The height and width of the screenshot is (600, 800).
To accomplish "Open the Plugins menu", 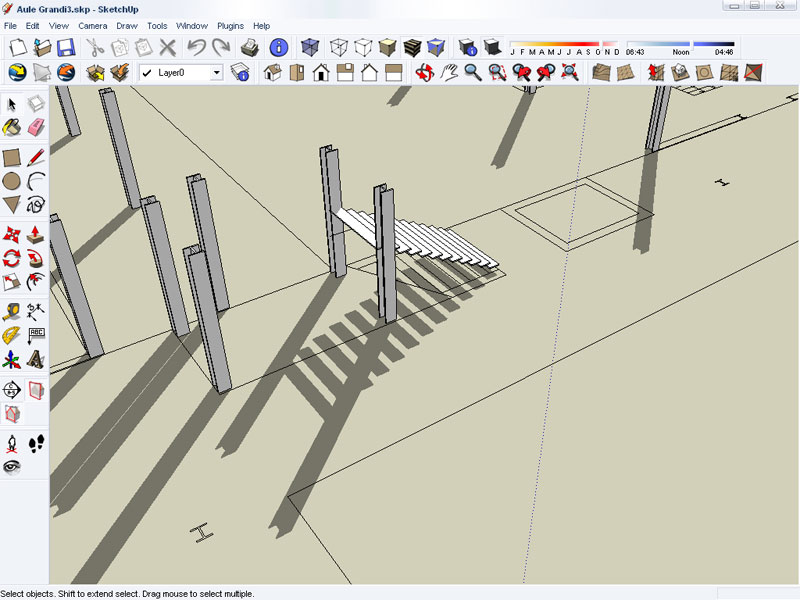I will click(230, 25).
